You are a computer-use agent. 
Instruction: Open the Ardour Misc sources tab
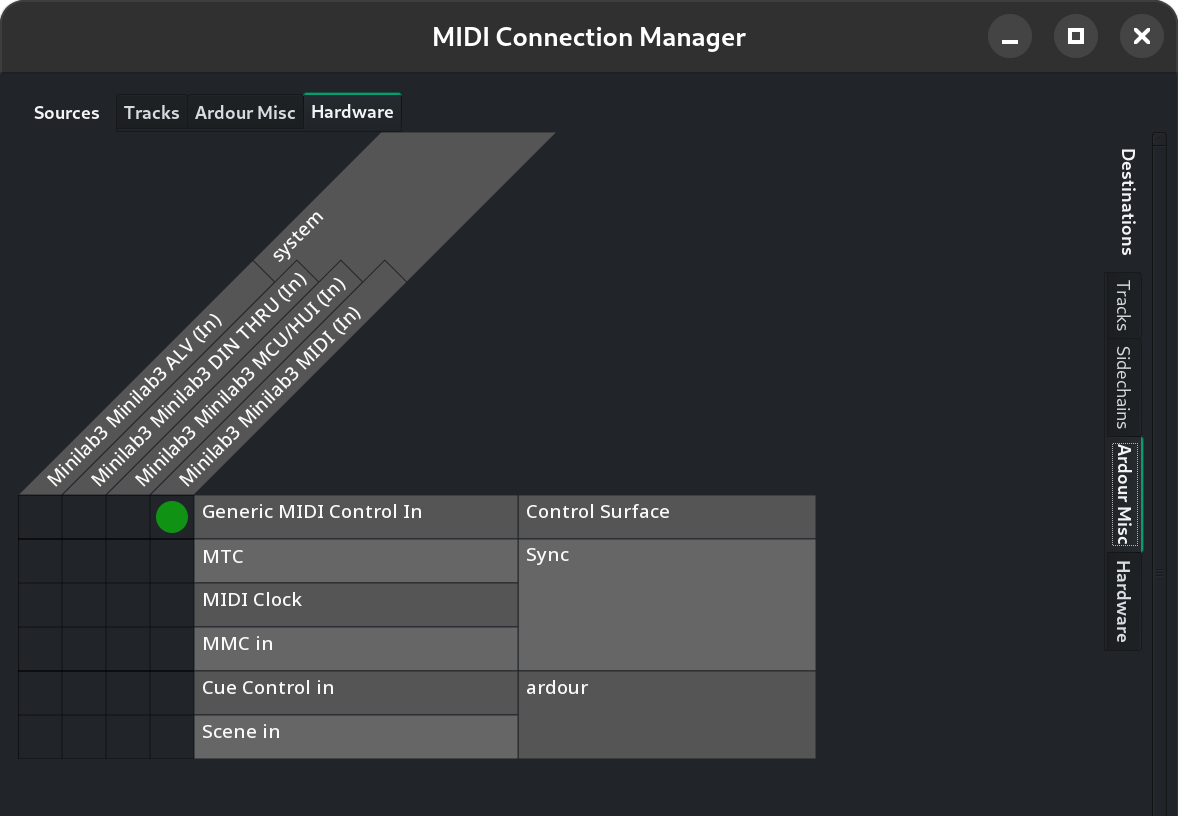(245, 113)
